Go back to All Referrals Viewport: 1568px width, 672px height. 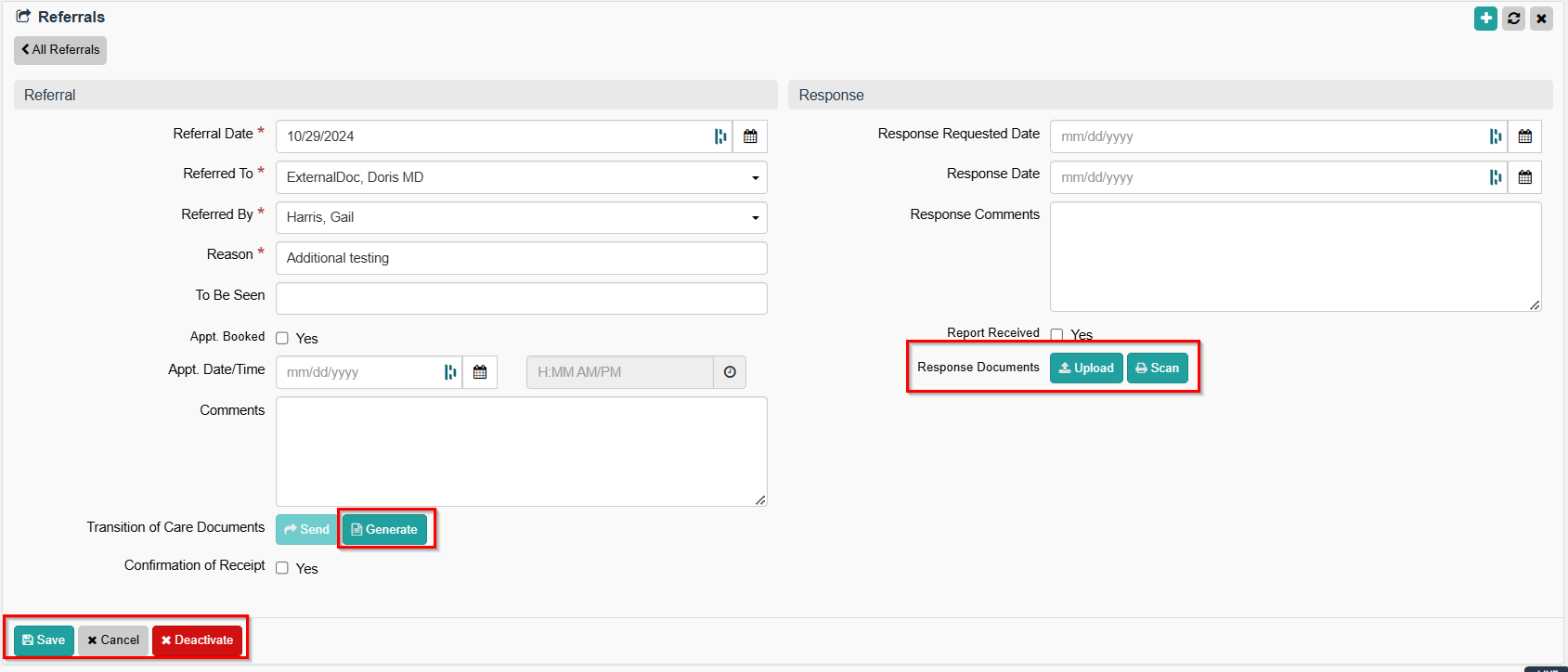[60, 50]
